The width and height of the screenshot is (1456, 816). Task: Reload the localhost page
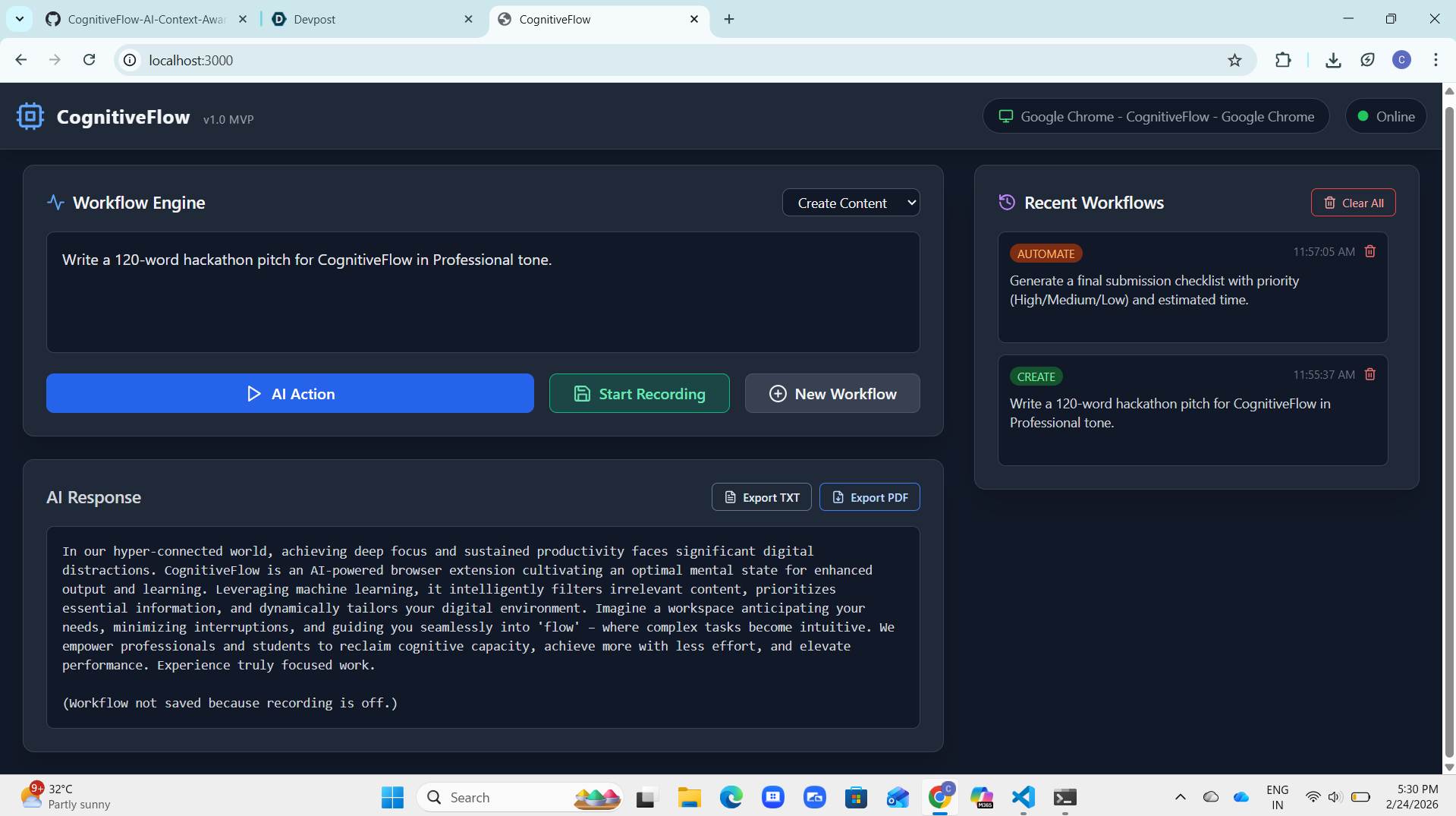tap(89, 60)
